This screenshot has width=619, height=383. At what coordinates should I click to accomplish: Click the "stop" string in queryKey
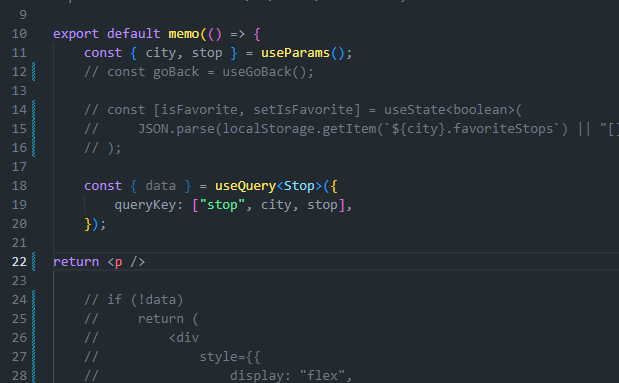point(222,205)
